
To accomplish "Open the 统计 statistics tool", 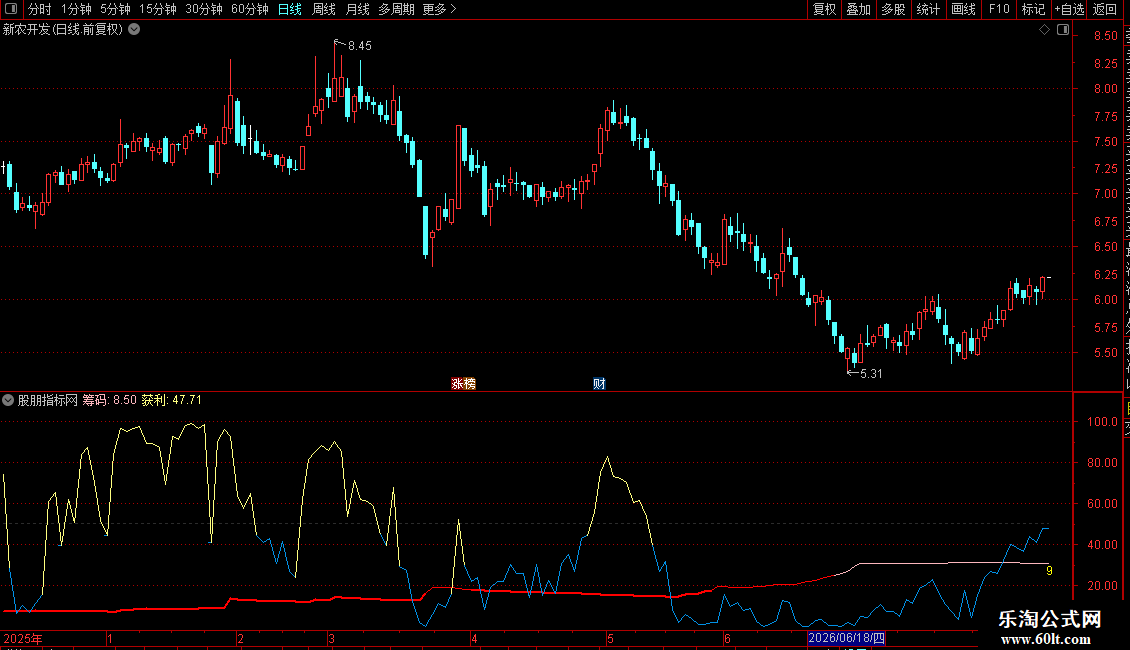I will coord(928,9).
